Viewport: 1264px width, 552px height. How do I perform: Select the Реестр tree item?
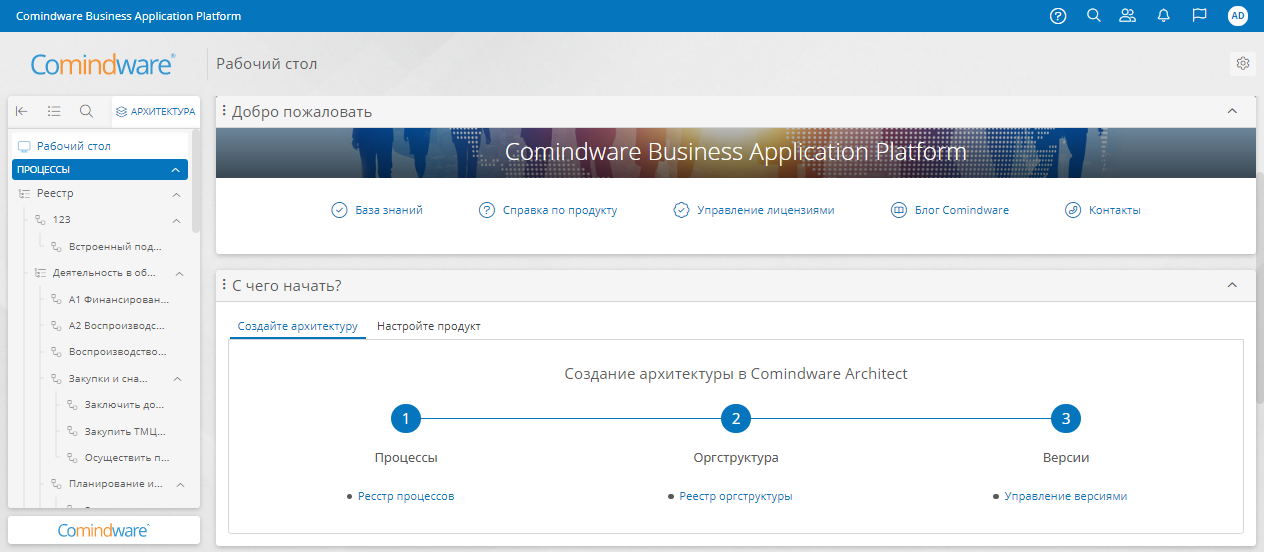55,193
